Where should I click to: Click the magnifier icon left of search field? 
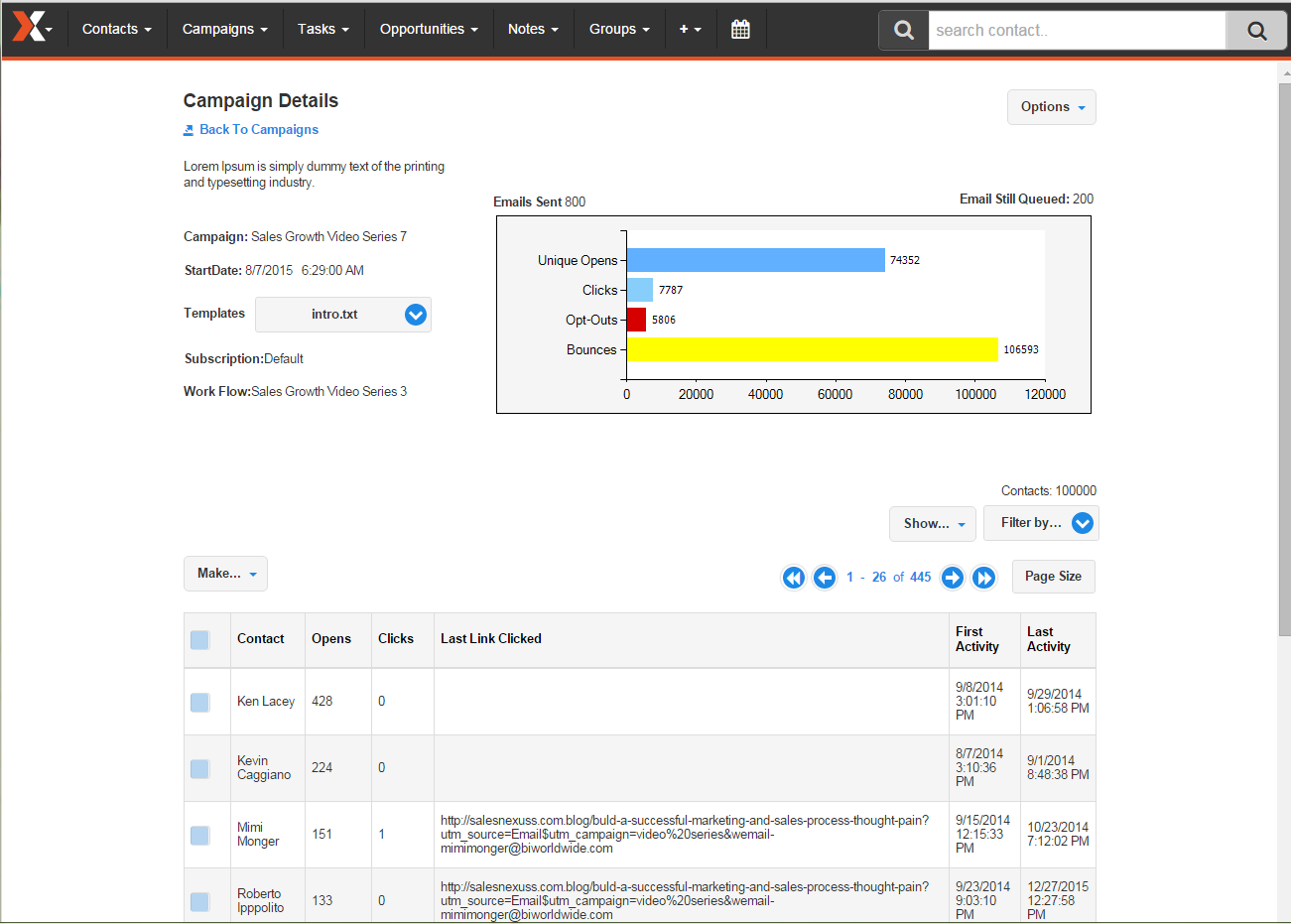tap(903, 31)
